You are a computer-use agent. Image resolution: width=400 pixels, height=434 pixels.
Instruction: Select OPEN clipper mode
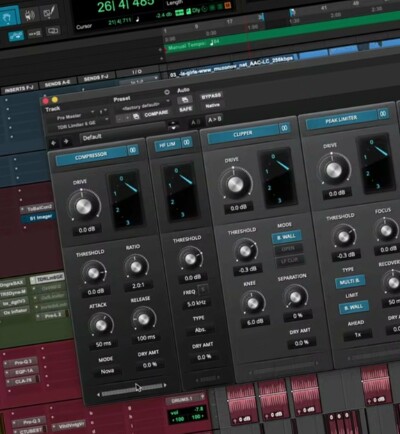point(288,249)
